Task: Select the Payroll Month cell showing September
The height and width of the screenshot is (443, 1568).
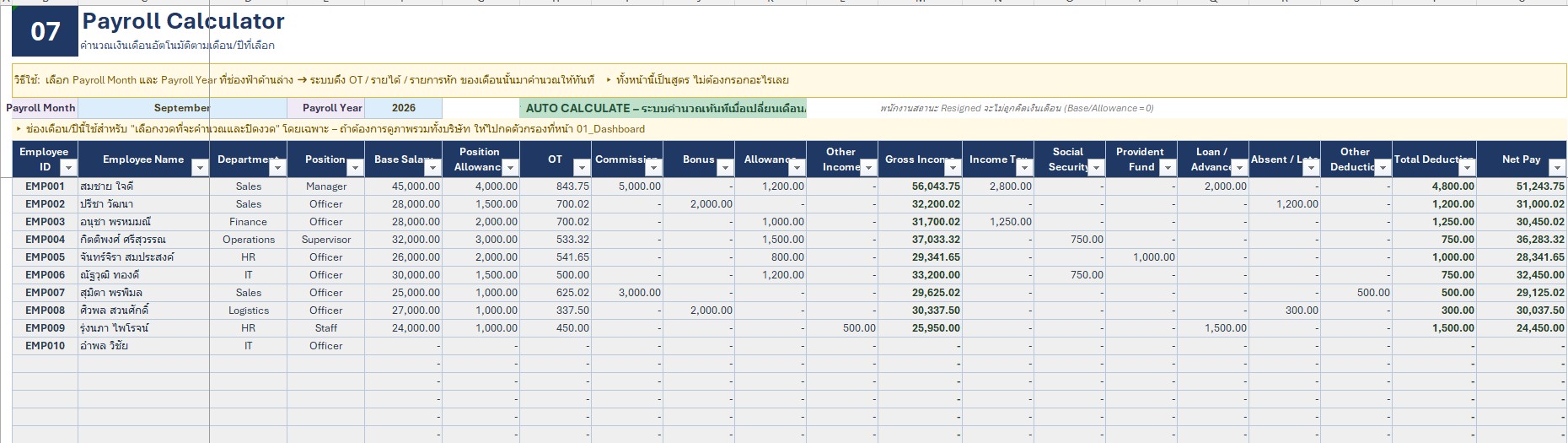Action: click(182, 108)
